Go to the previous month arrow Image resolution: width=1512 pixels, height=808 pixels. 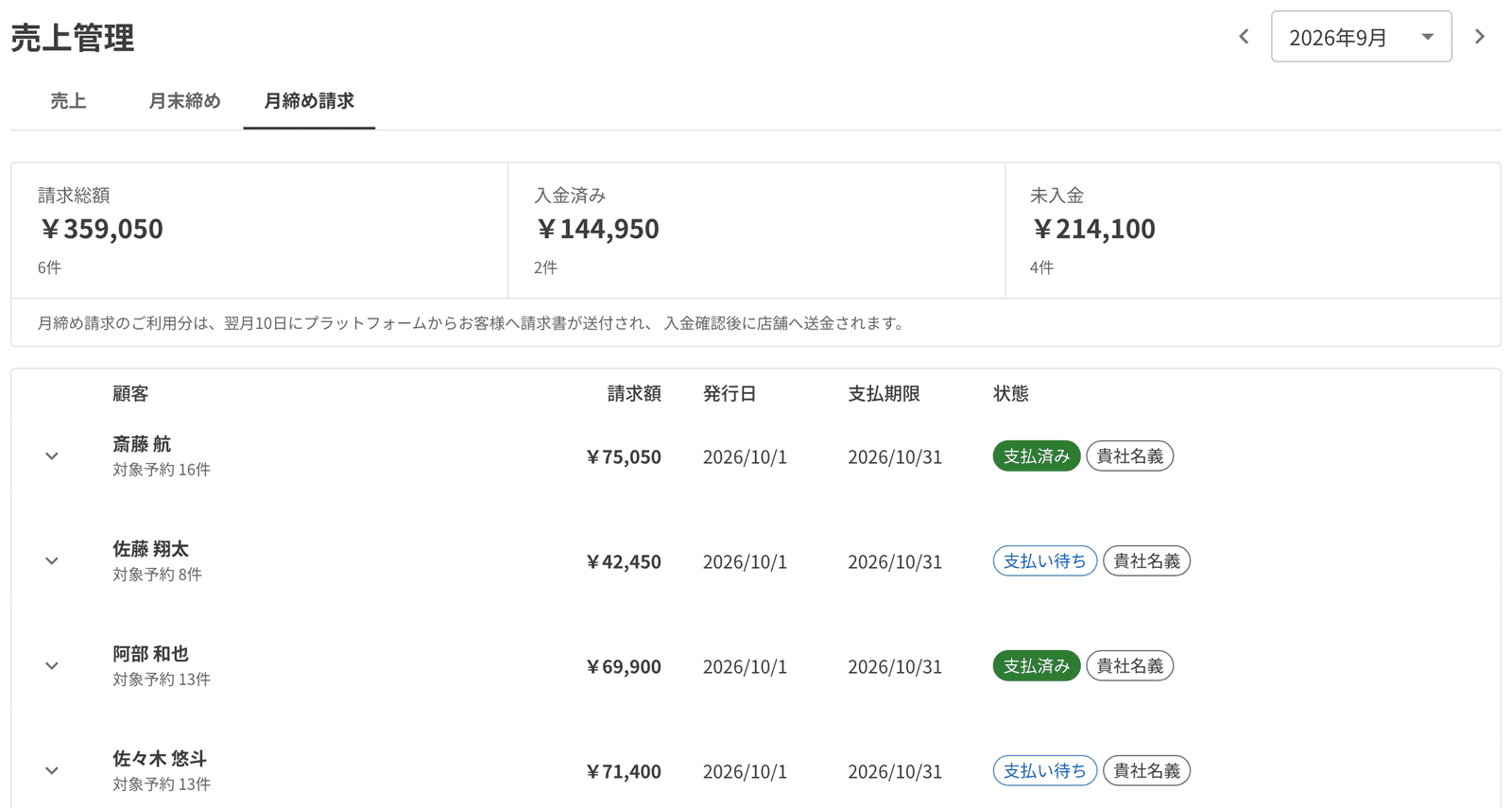(x=1244, y=37)
